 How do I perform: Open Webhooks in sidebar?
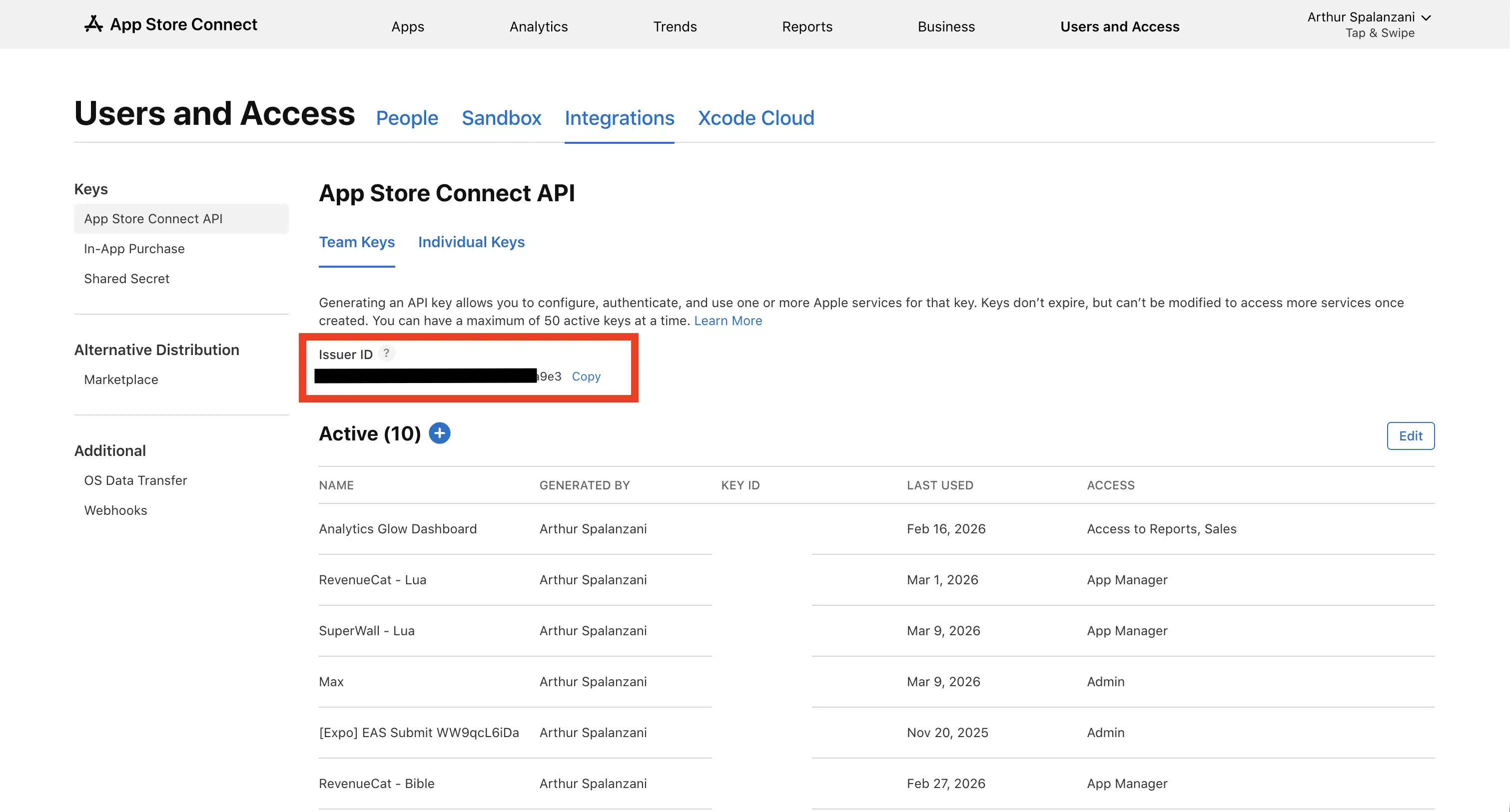tap(115, 510)
